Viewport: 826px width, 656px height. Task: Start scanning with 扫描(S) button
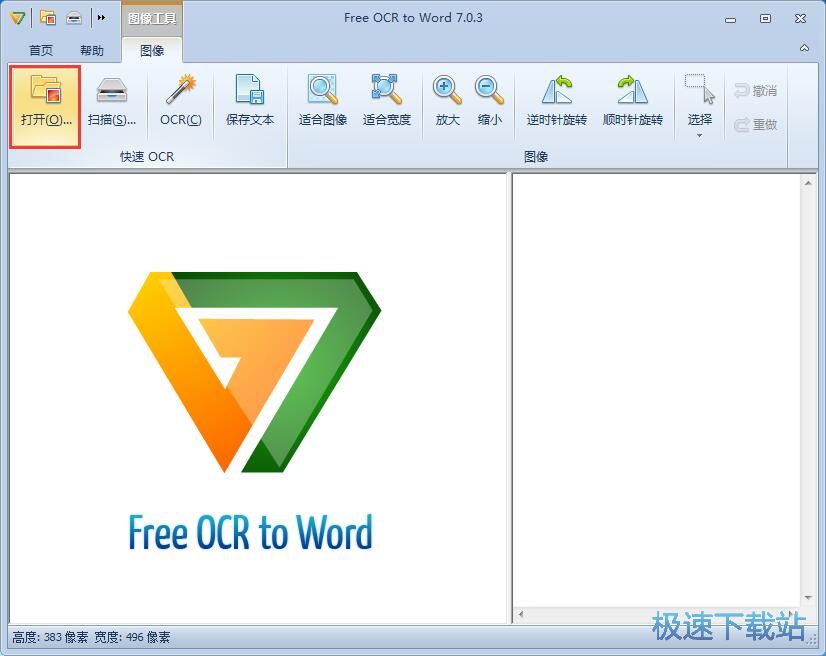coord(112,102)
